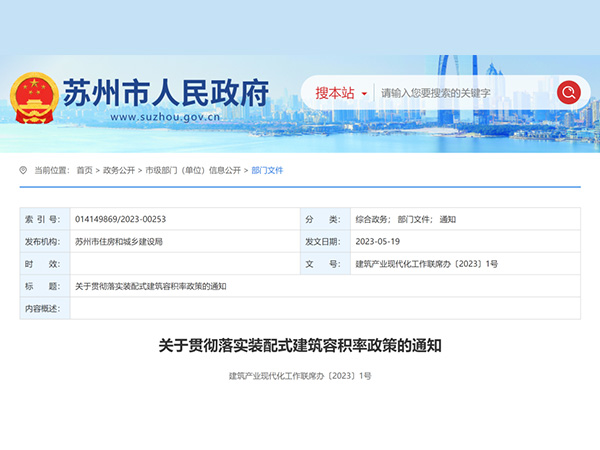Click the 时效 label cell

click(45, 264)
